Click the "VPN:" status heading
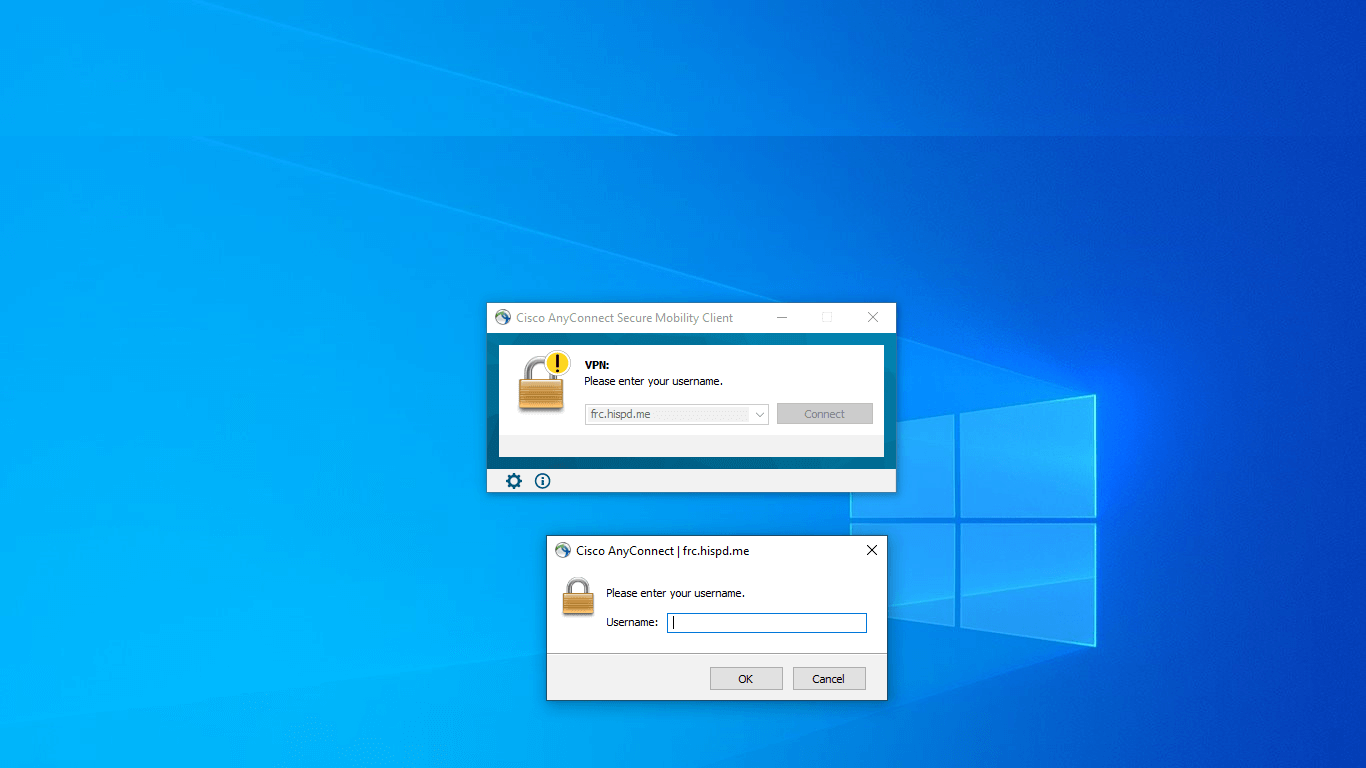 click(597, 366)
